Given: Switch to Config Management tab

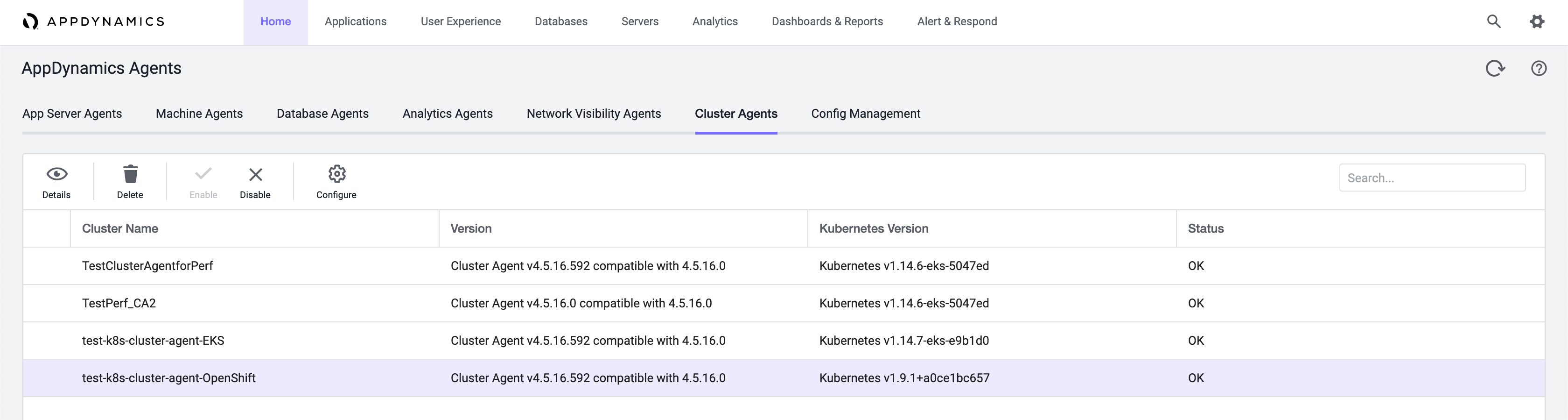Looking at the screenshot, I should [x=866, y=114].
